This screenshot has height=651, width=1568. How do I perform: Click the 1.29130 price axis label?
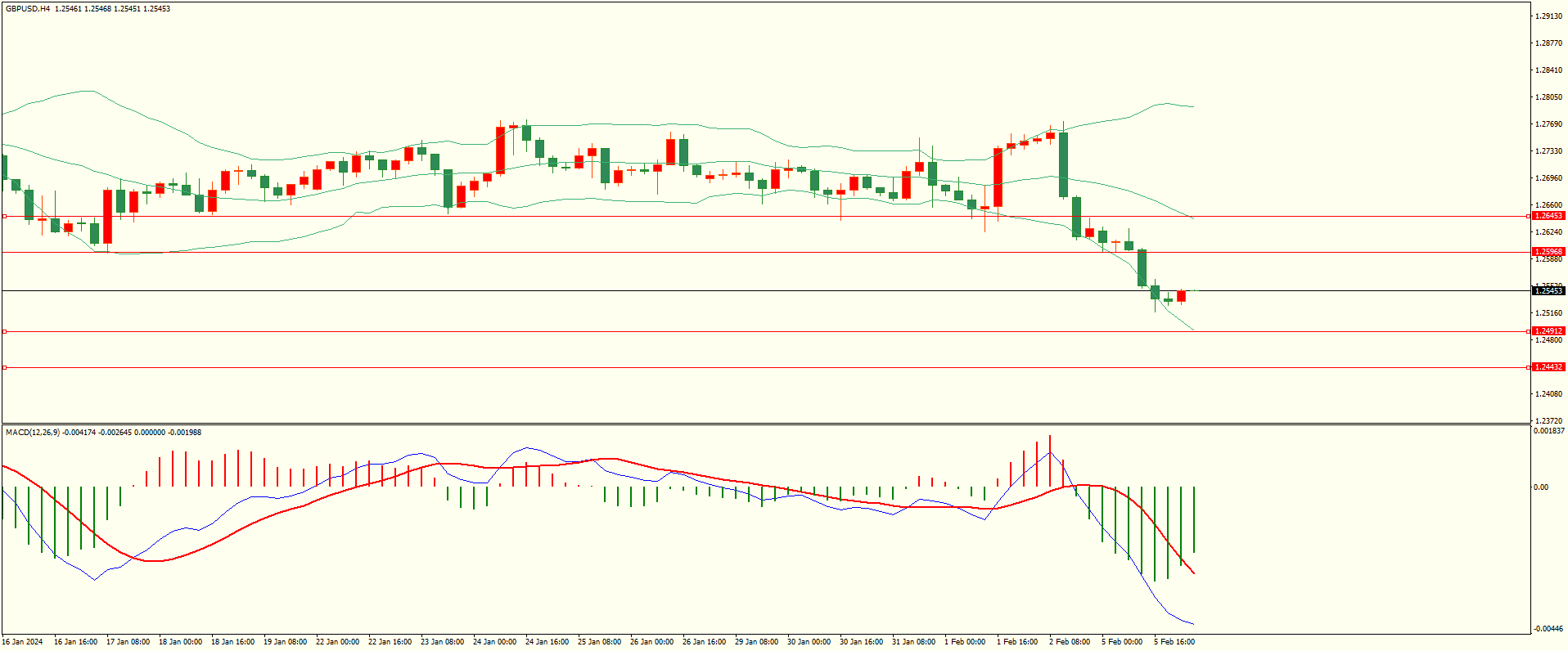point(1549,16)
